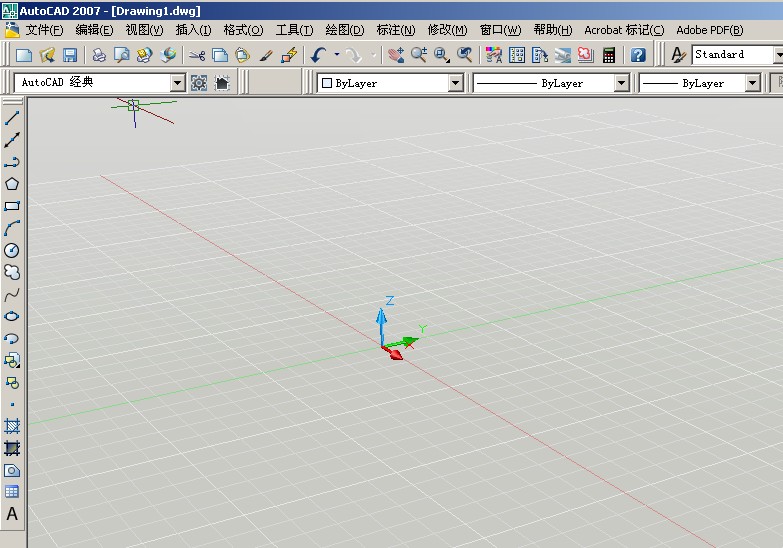Expand the ByLayer color control dropdown
The height and width of the screenshot is (548, 783).
[455, 83]
